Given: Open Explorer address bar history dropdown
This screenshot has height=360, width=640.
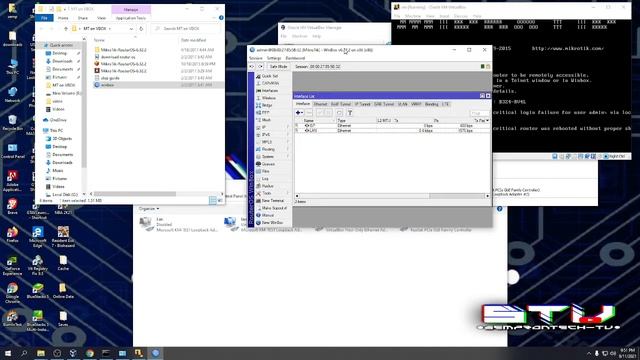Looking at the screenshot, I should (131, 29).
